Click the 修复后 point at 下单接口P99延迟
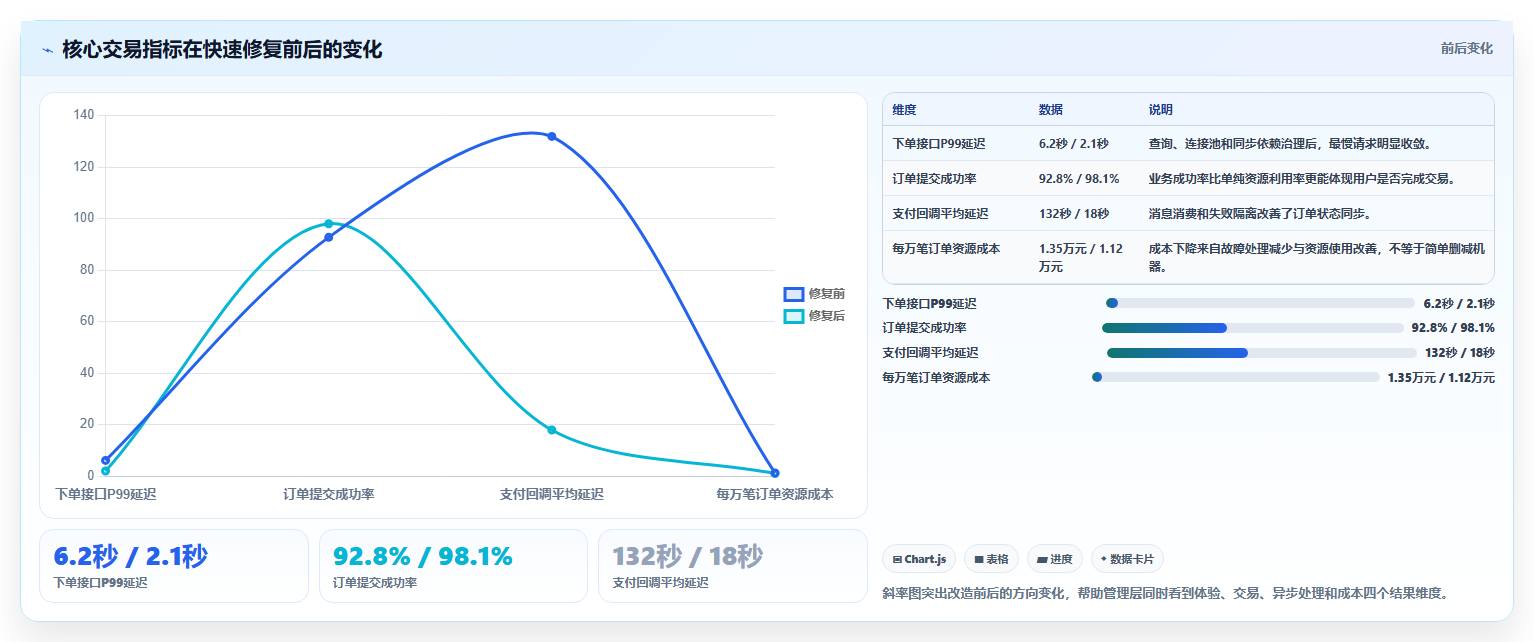This screenshot has width=1534, height=642. [105, 471]
